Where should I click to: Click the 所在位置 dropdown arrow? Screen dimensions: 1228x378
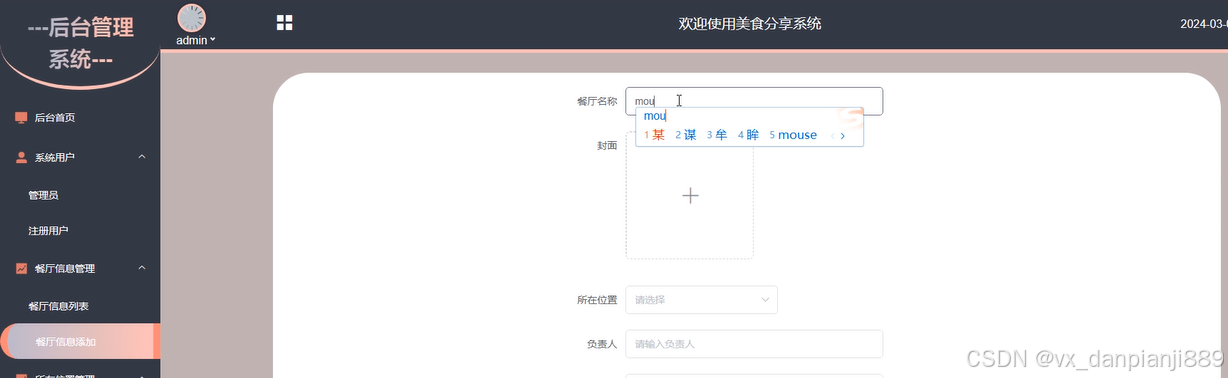pyautogui.click(x=765, y=300)
